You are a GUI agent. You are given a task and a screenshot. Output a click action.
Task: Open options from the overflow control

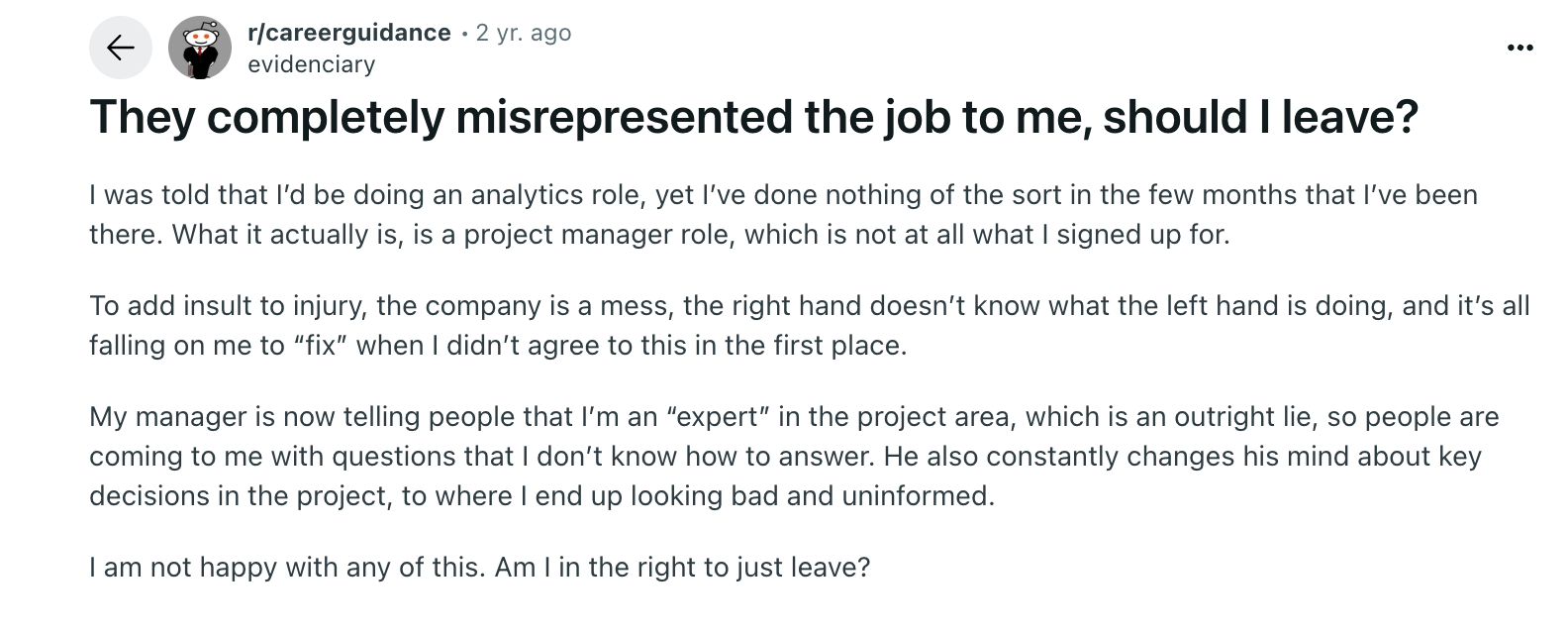tap(1520, 47)
